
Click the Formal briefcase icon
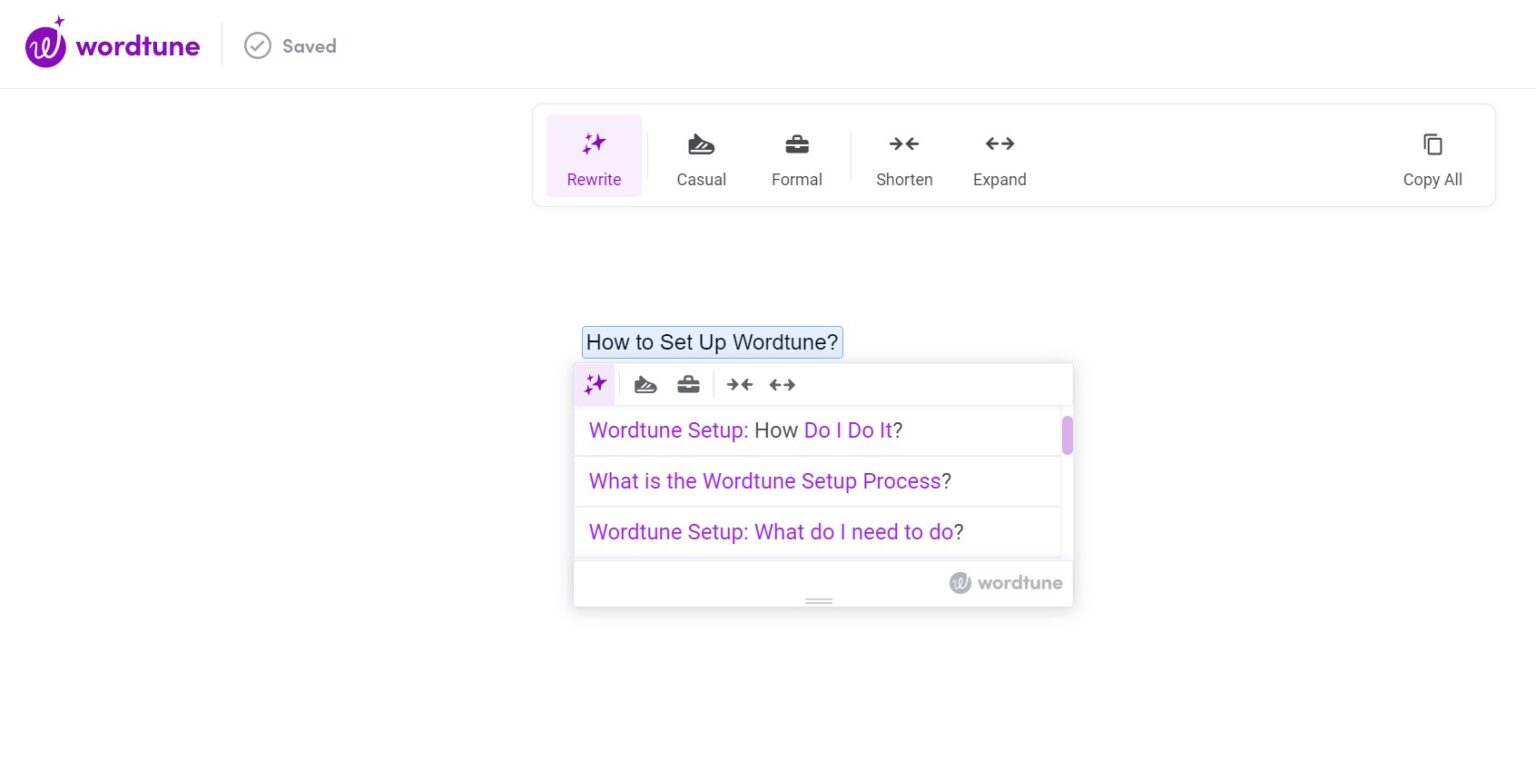(x=797, y=143)
